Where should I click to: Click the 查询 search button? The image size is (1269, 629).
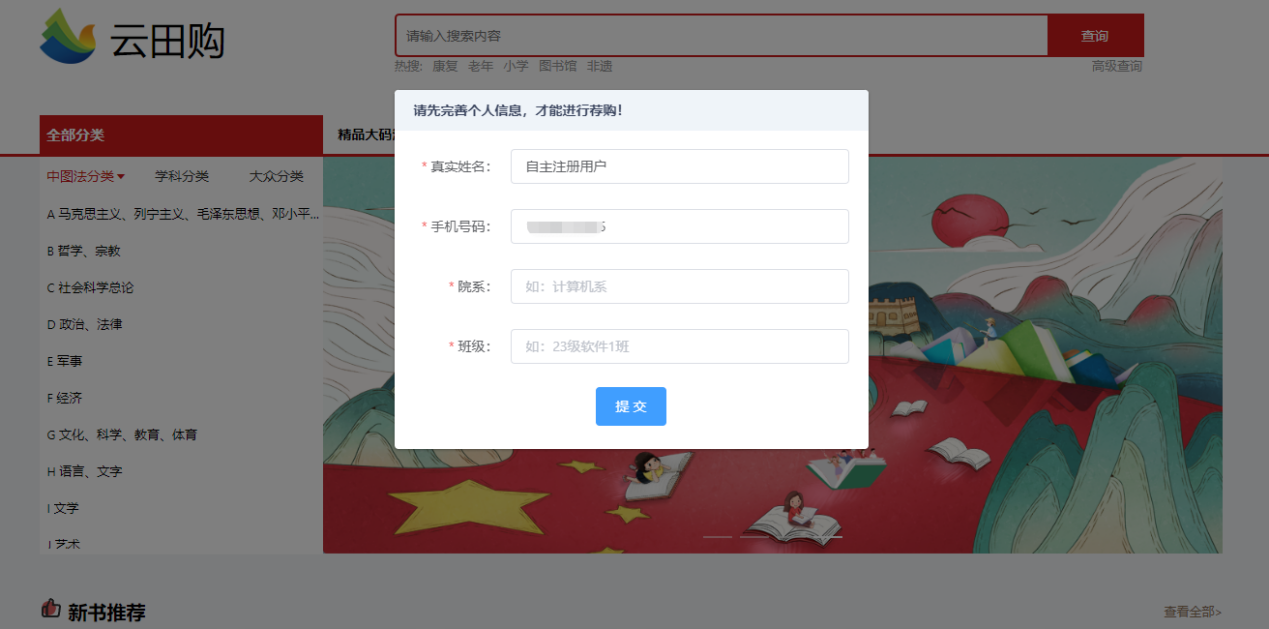coord(1095,36)
